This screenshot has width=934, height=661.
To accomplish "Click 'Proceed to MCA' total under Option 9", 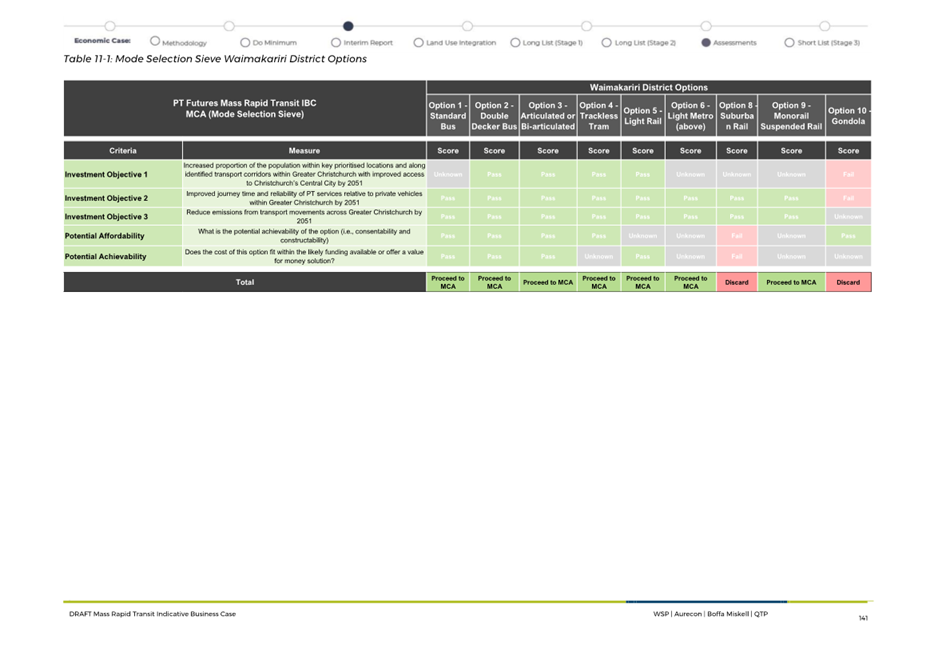I will pyautogui.click(x=791, y=282).
